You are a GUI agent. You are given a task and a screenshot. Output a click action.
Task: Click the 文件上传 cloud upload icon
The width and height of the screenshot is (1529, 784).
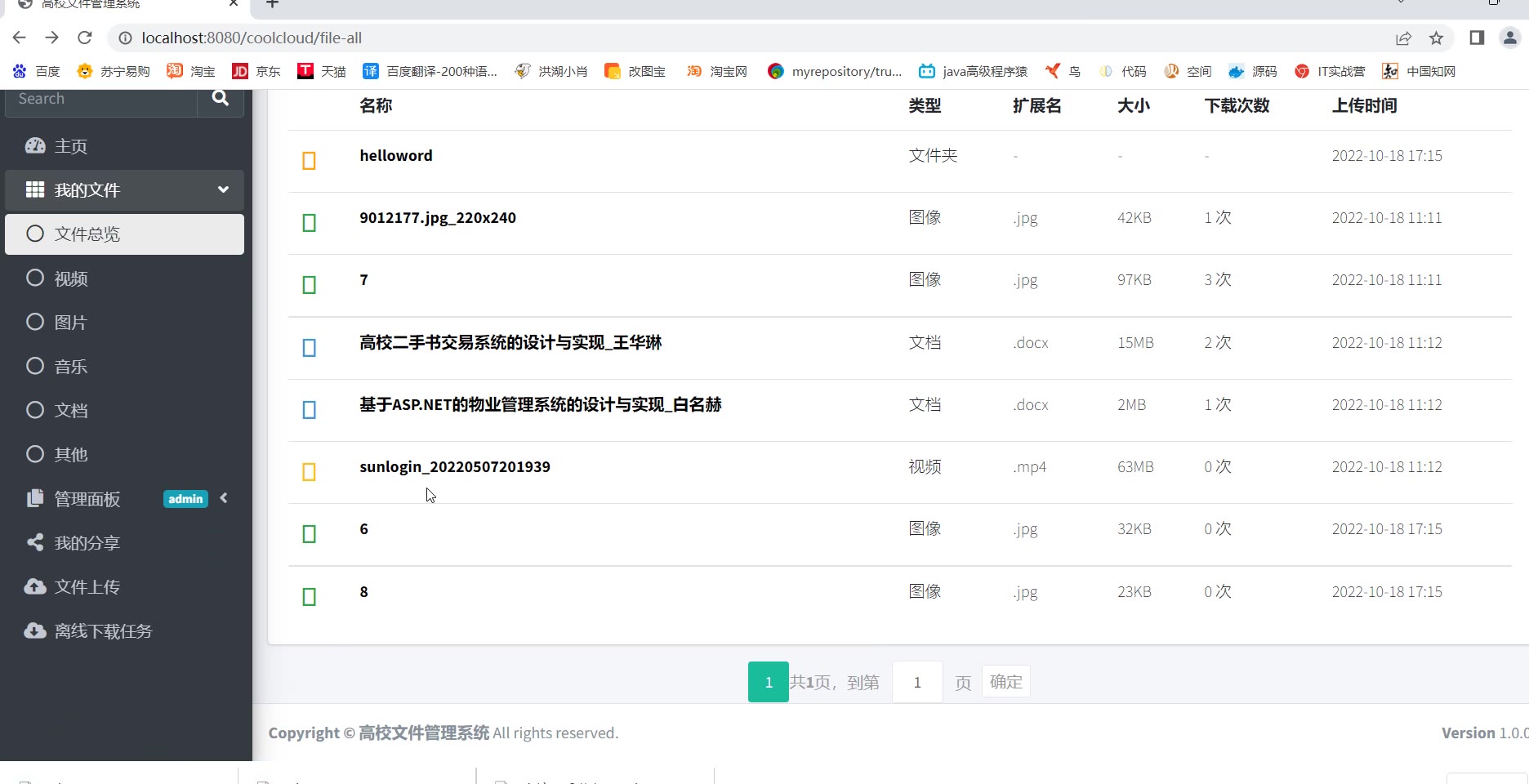(35, 586)
